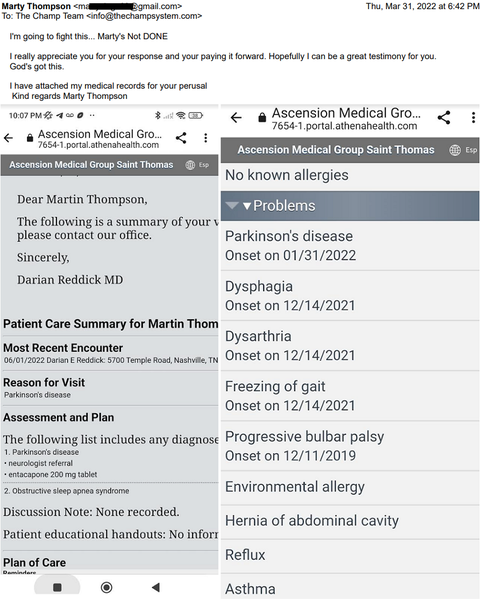Select Asthma problem entry

point(350,587)
